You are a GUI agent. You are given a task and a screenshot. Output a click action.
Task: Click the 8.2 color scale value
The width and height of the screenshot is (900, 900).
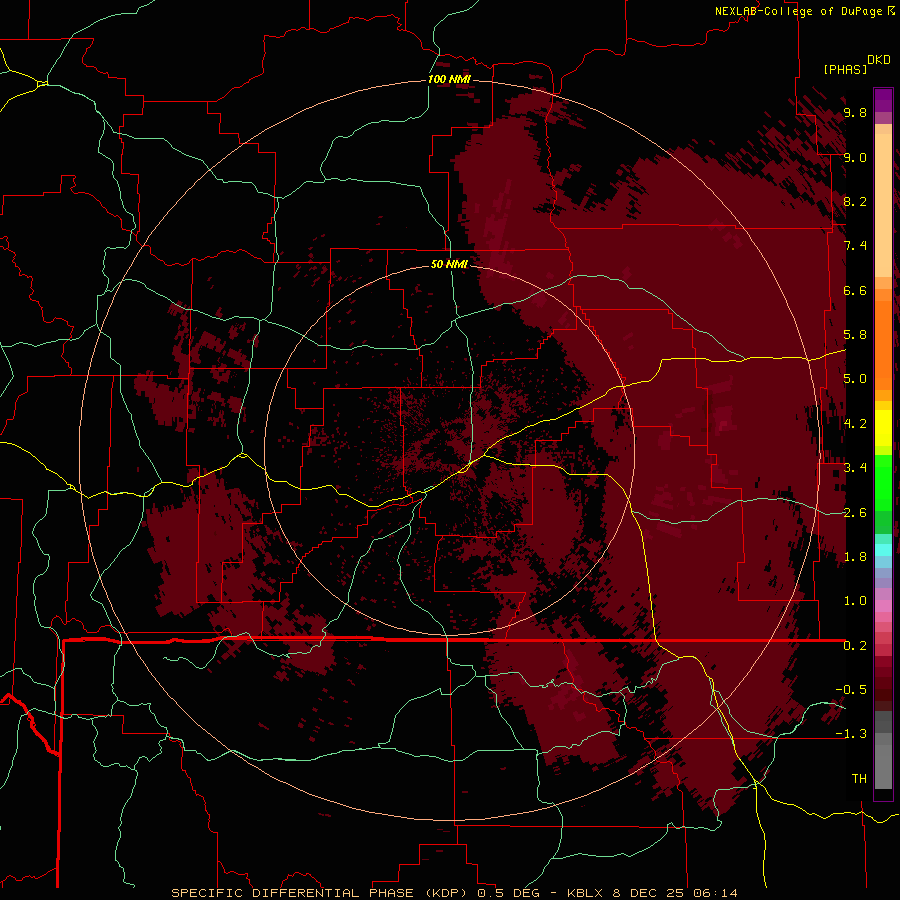(855, 201)
